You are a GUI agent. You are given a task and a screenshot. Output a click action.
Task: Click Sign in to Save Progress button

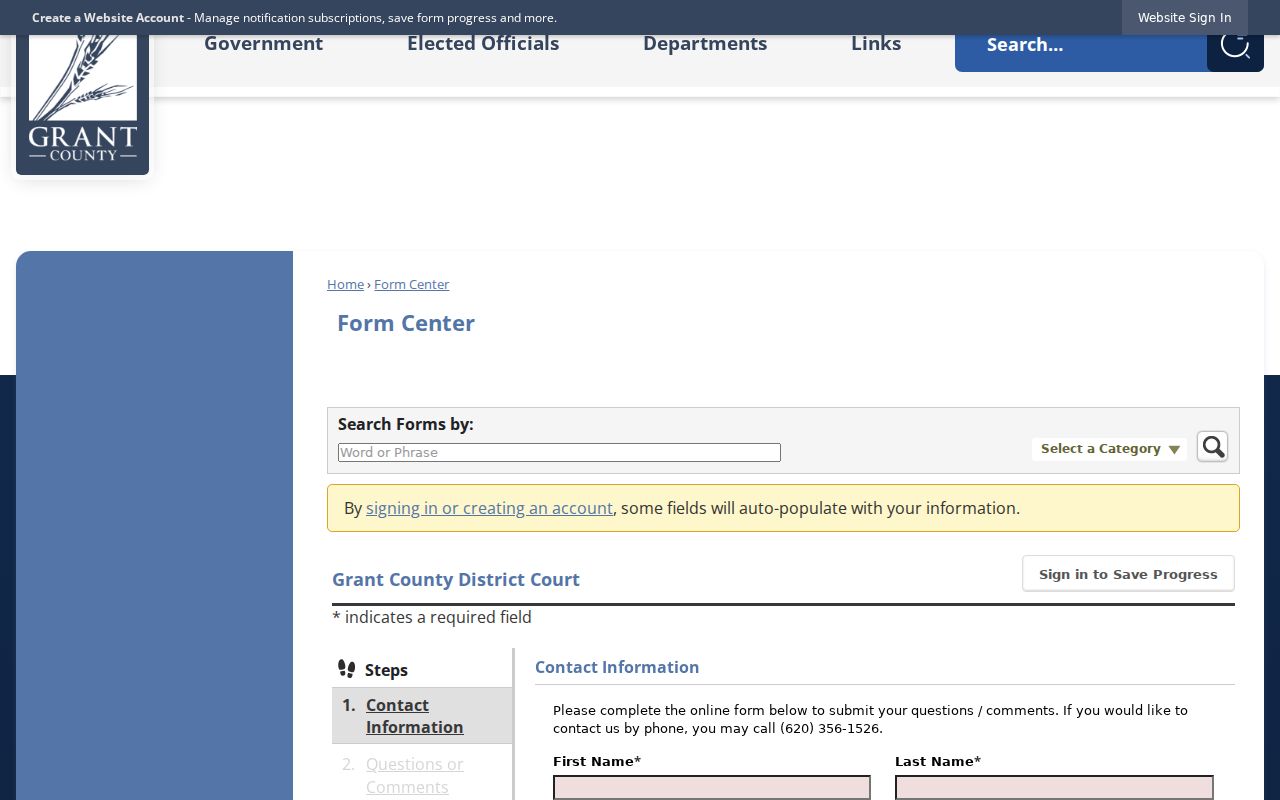[1128, 574]
